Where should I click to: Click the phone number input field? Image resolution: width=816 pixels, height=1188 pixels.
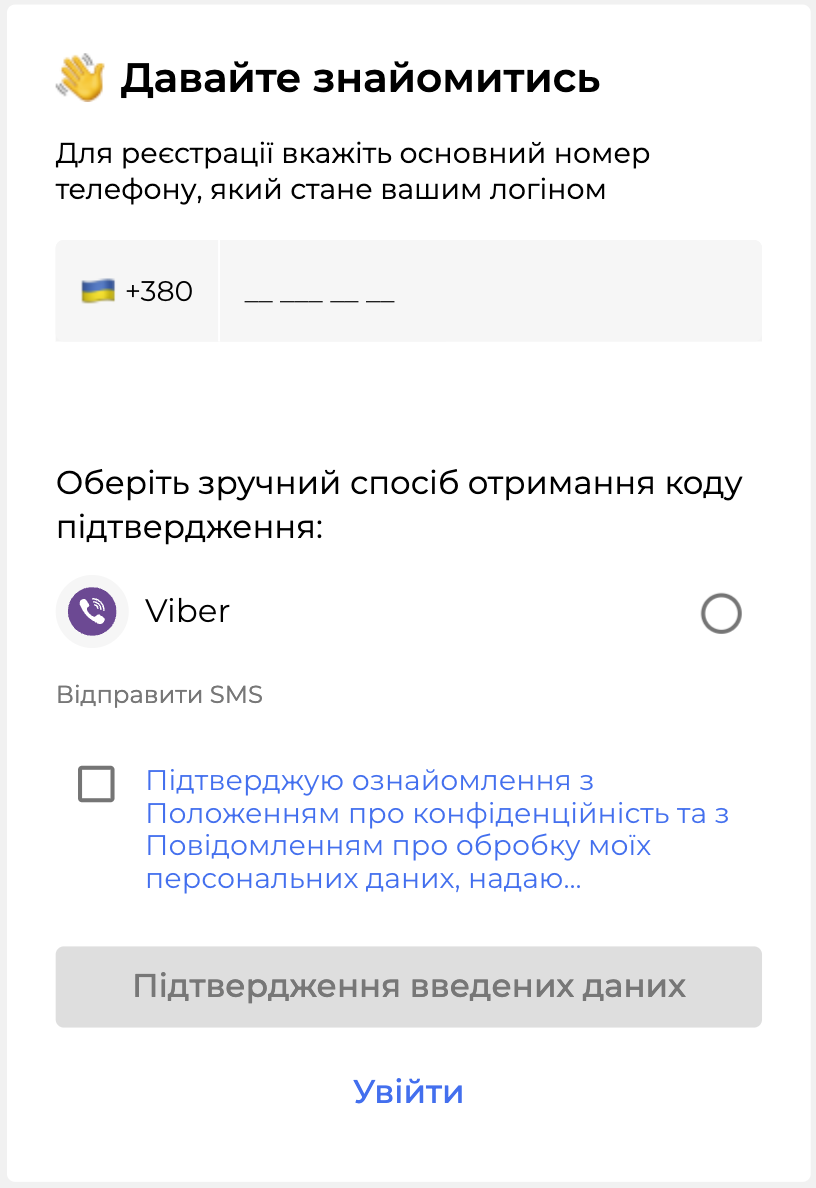coord(490,291)
